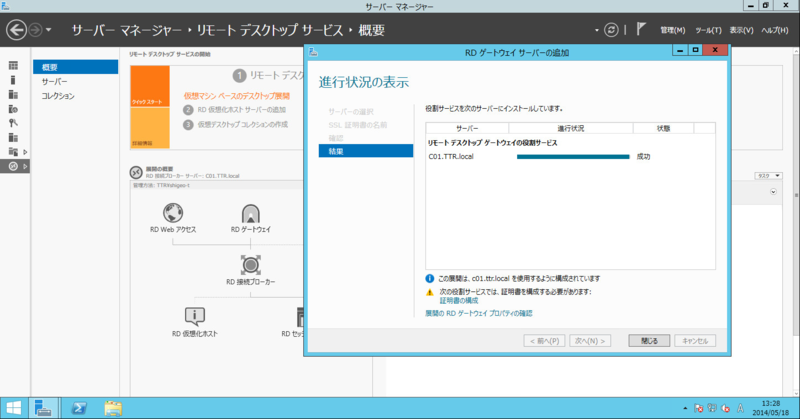
Task: Click the 次へ(N) > button
Action: click(x=590, y=340)
